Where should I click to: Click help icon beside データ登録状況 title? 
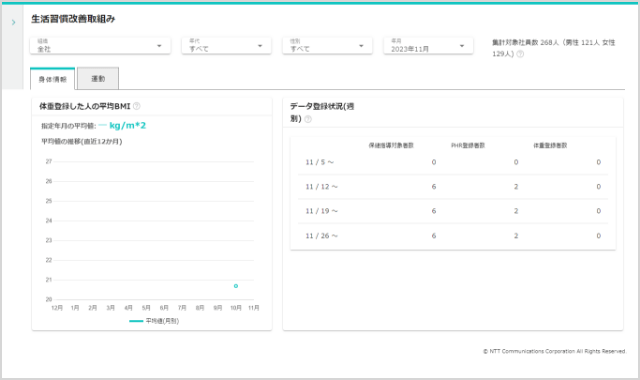click(308, 119)
